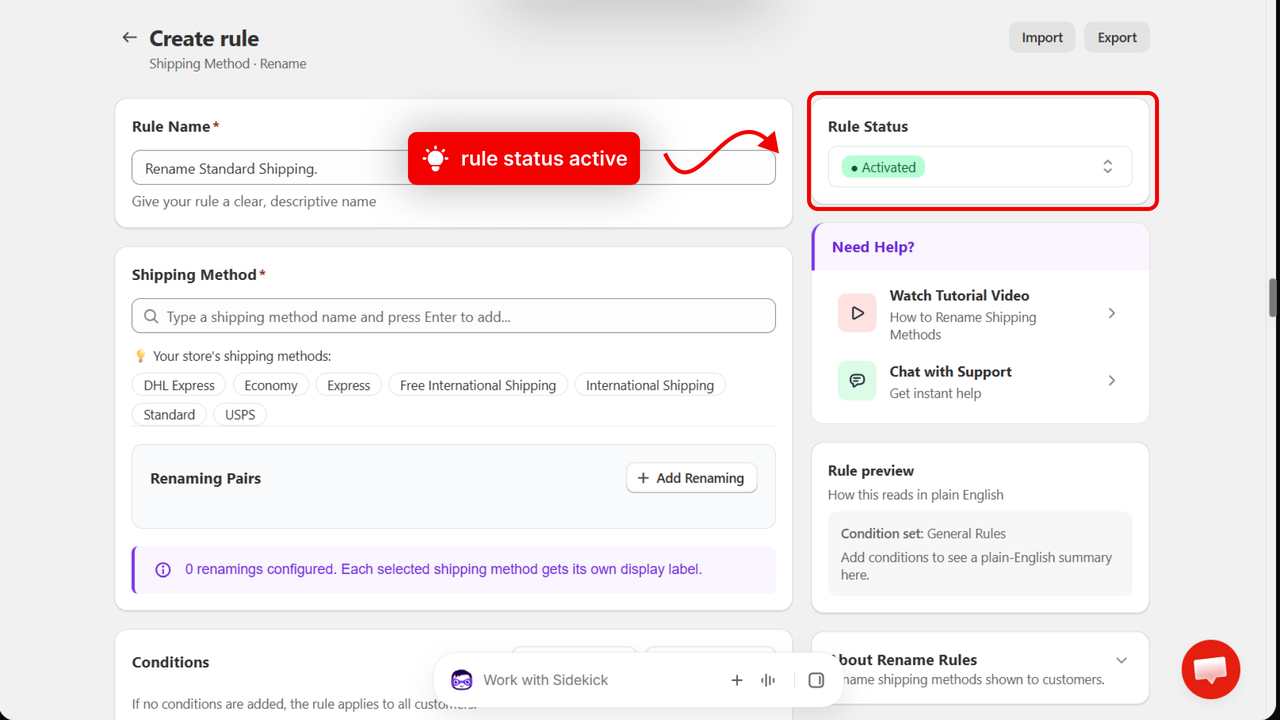Click the chevron next to Chat with Support

click(1112, 380)
